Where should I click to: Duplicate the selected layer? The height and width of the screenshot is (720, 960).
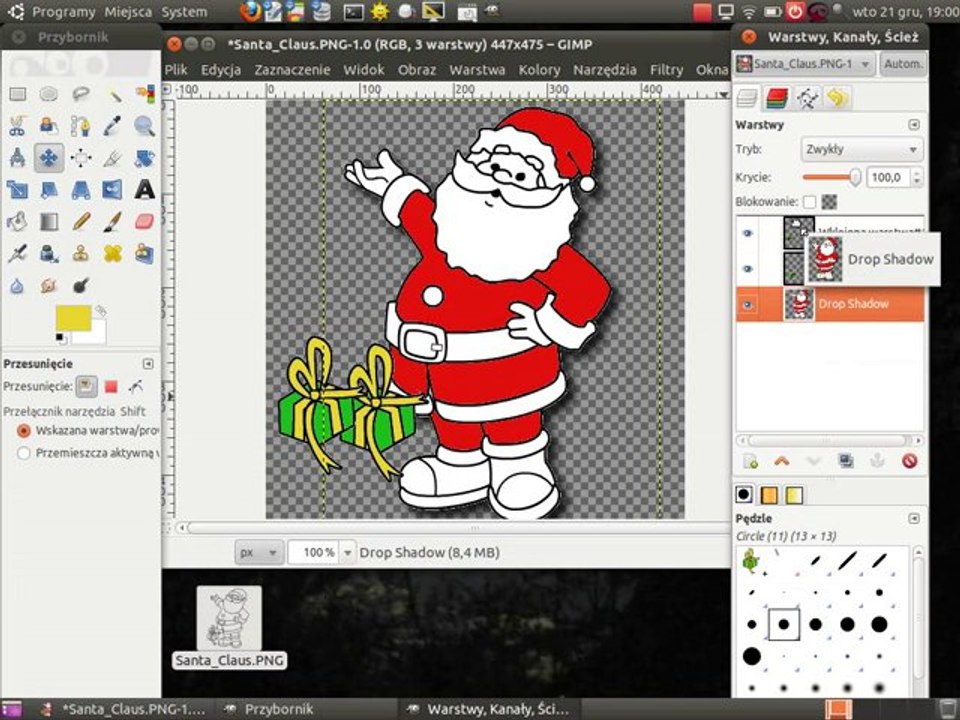pos(846,461)
